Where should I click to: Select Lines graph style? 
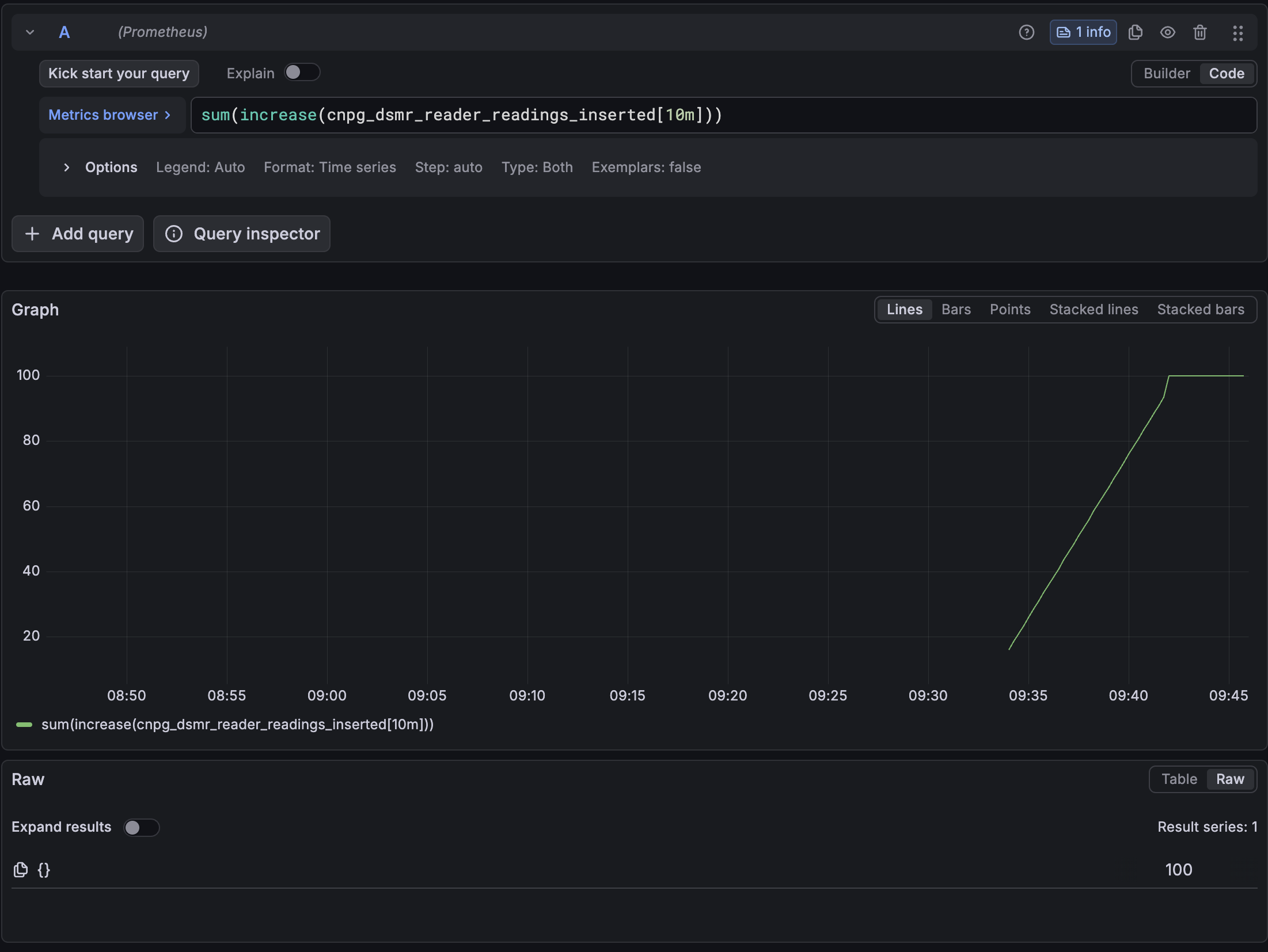(x=905, y=310)
